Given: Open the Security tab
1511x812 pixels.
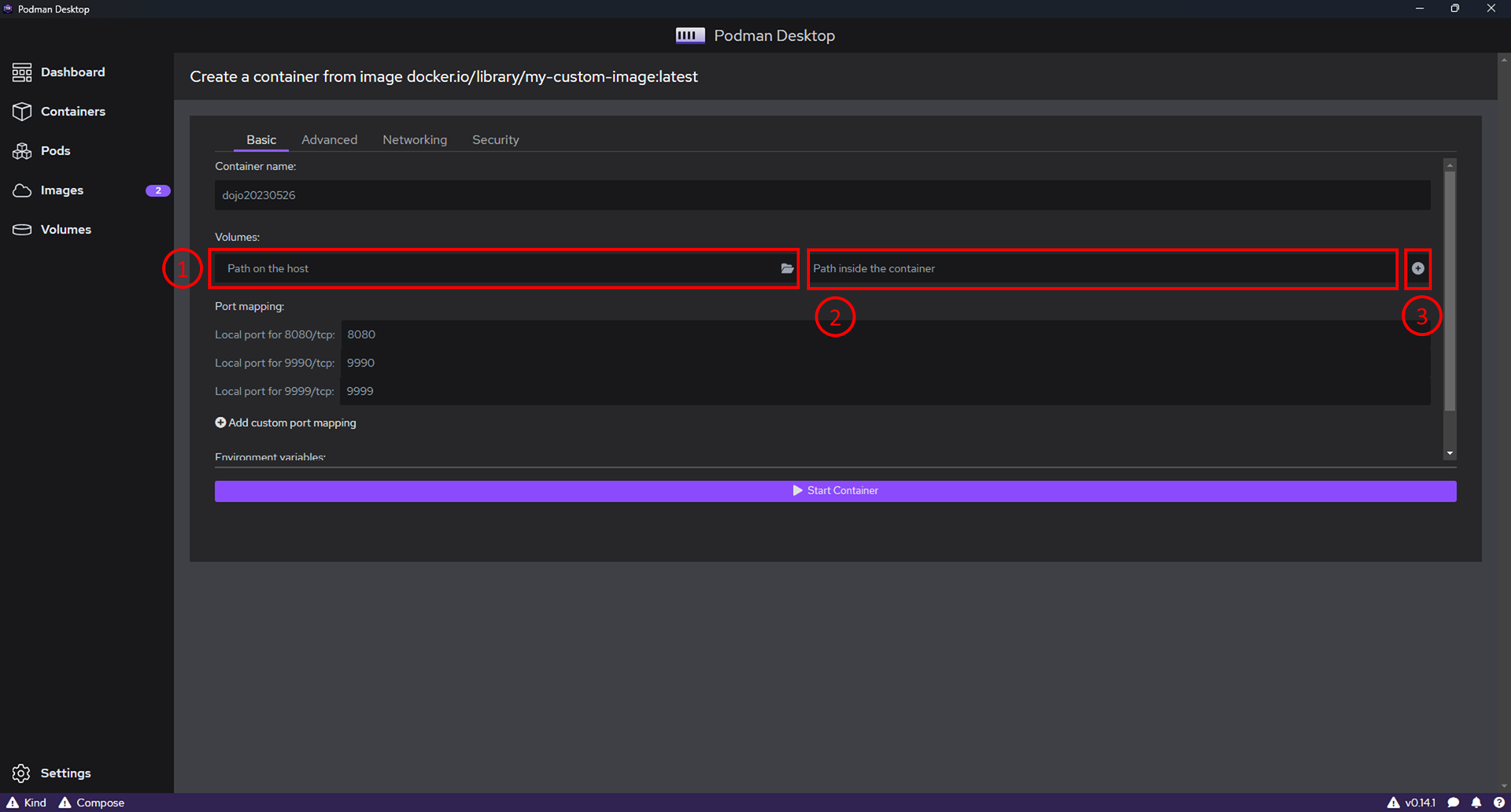Looking at the screenshot, I should pos(496,139).
